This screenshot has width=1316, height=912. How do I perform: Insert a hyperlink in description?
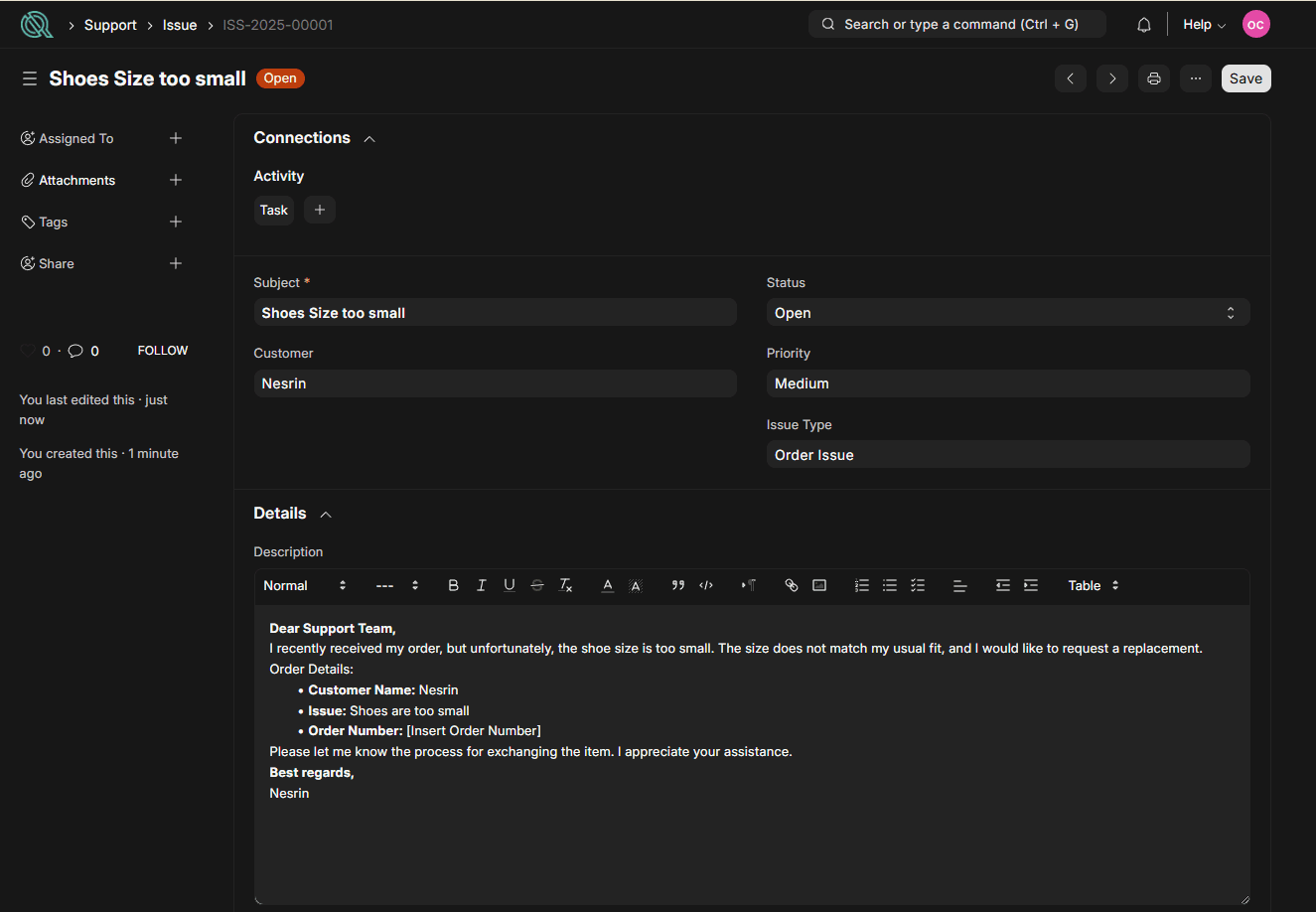point(792,585)
